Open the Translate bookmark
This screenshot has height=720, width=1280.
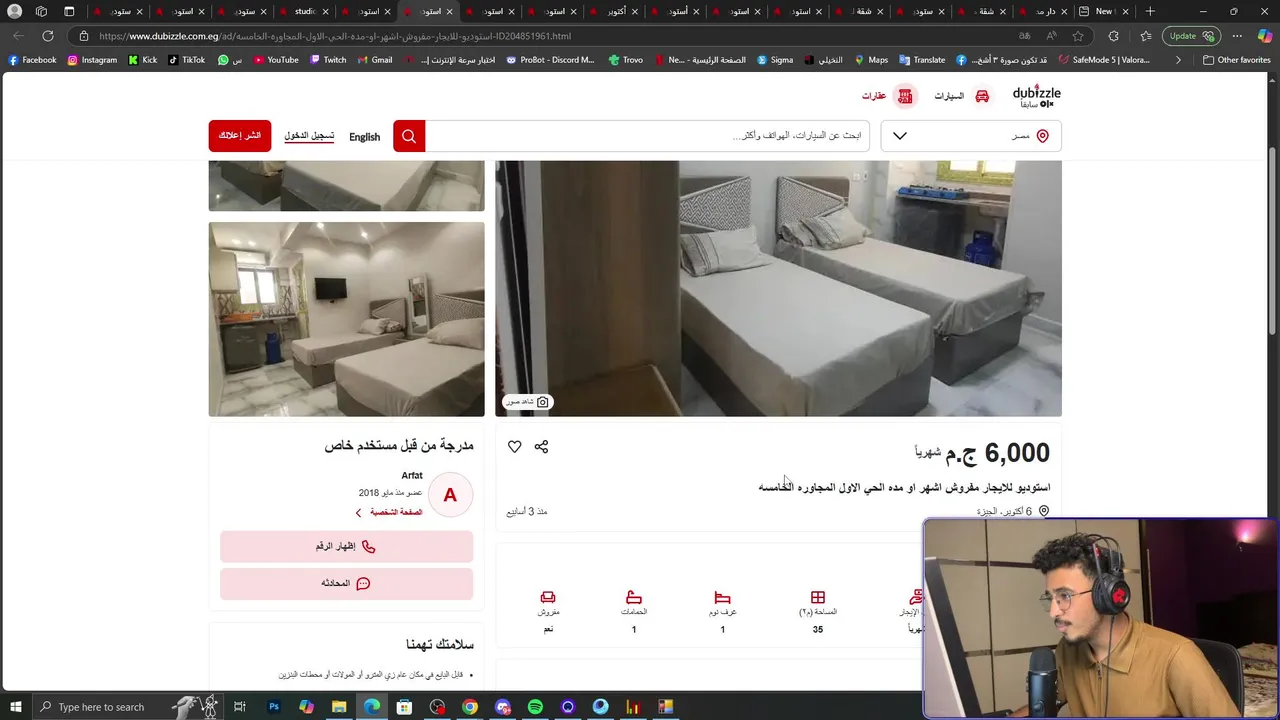pos(921,60)
